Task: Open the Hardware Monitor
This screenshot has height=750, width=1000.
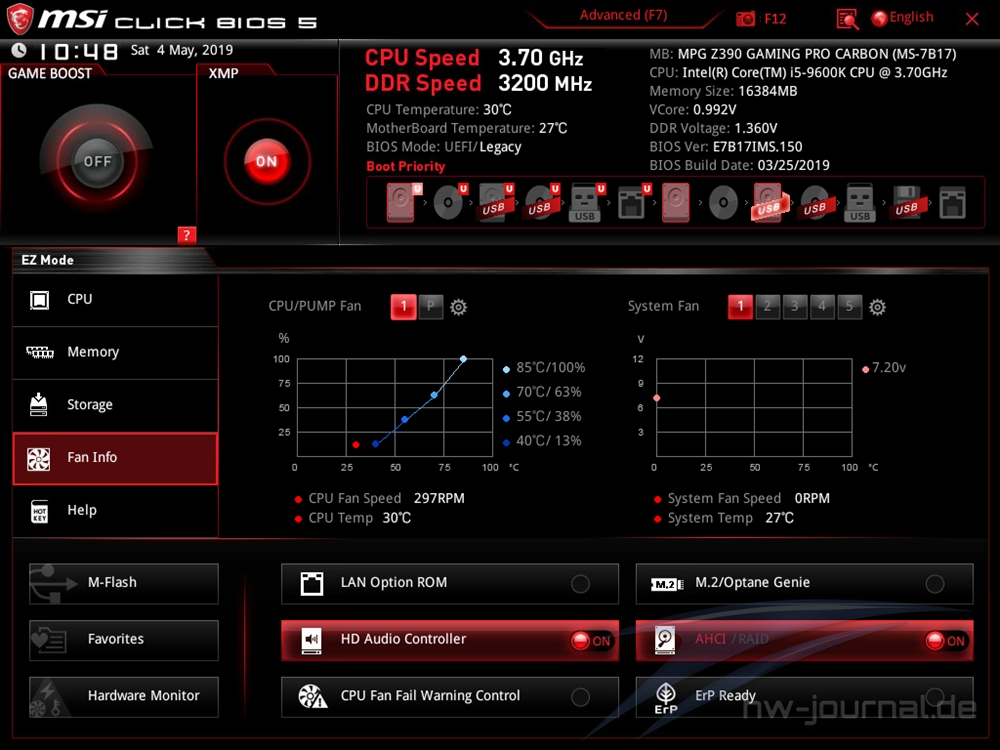Action: pyautogui.click(x=124, y=696)
